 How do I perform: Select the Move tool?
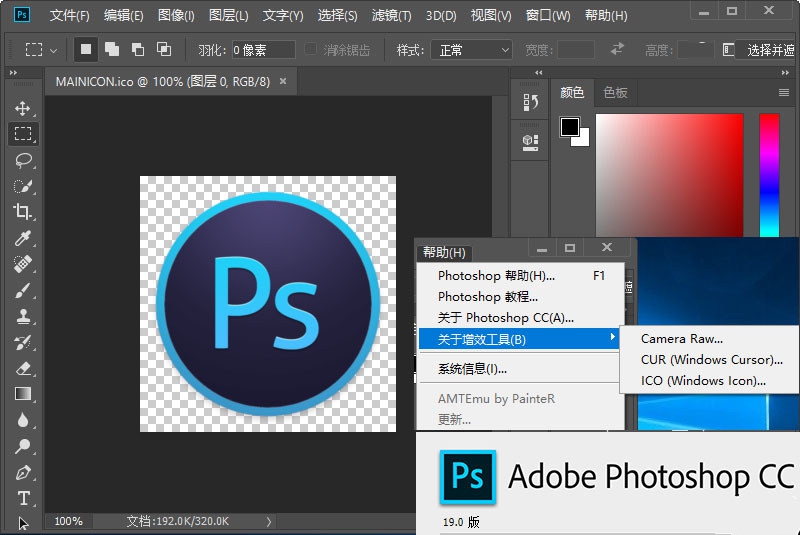[x=22, y=108]
